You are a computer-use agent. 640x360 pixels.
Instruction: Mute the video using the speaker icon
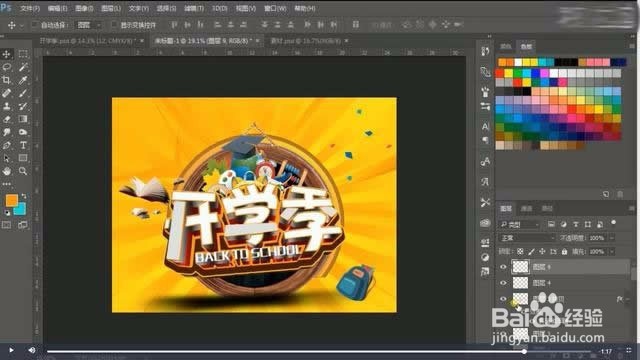click(x=31, y=350)
